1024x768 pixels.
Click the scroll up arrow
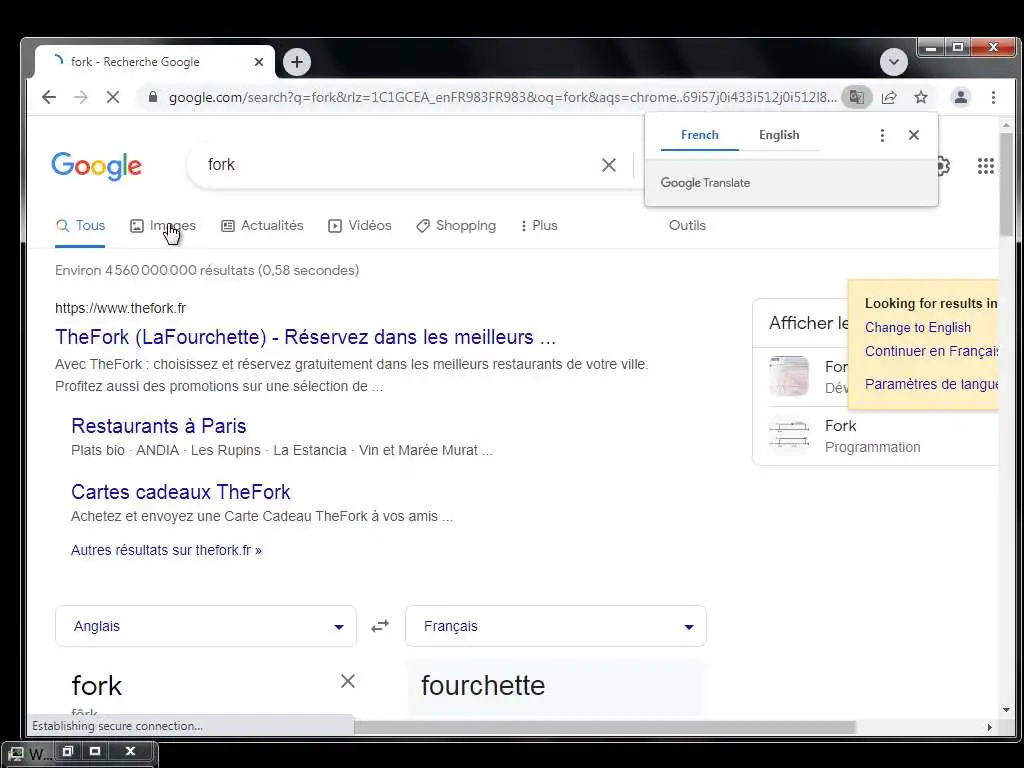1006,124
